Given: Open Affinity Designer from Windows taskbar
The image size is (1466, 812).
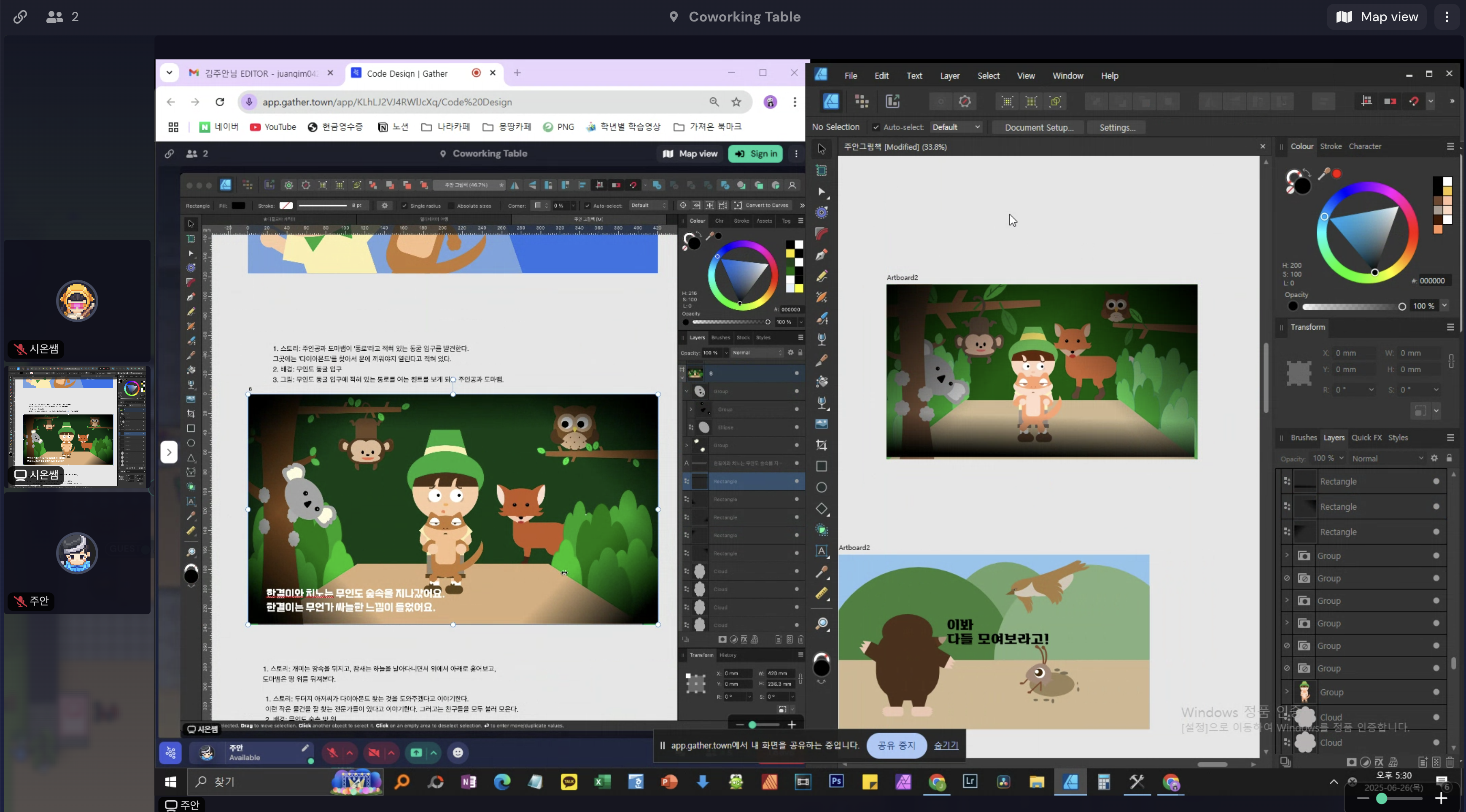Looking at the screenshot, I should tap(1070, 782).
